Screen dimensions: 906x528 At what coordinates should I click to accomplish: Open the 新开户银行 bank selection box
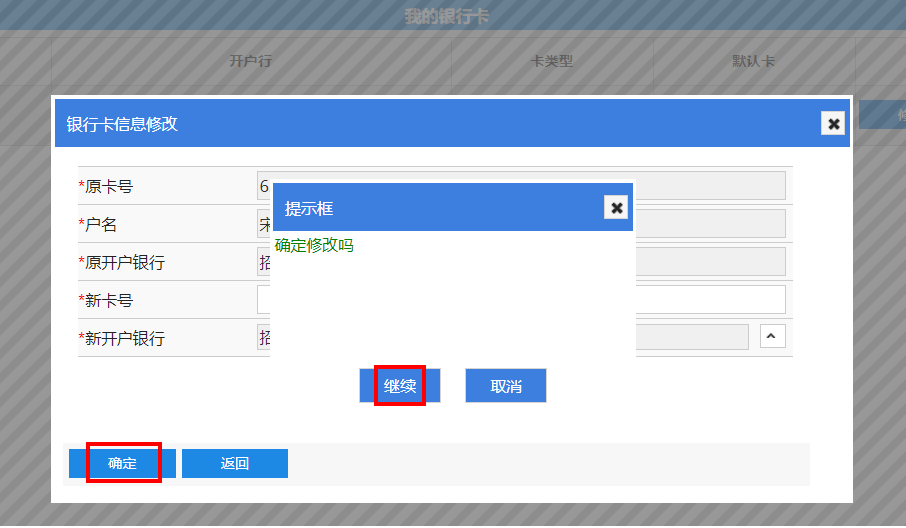pyautogui.click(x=691, y=337)
